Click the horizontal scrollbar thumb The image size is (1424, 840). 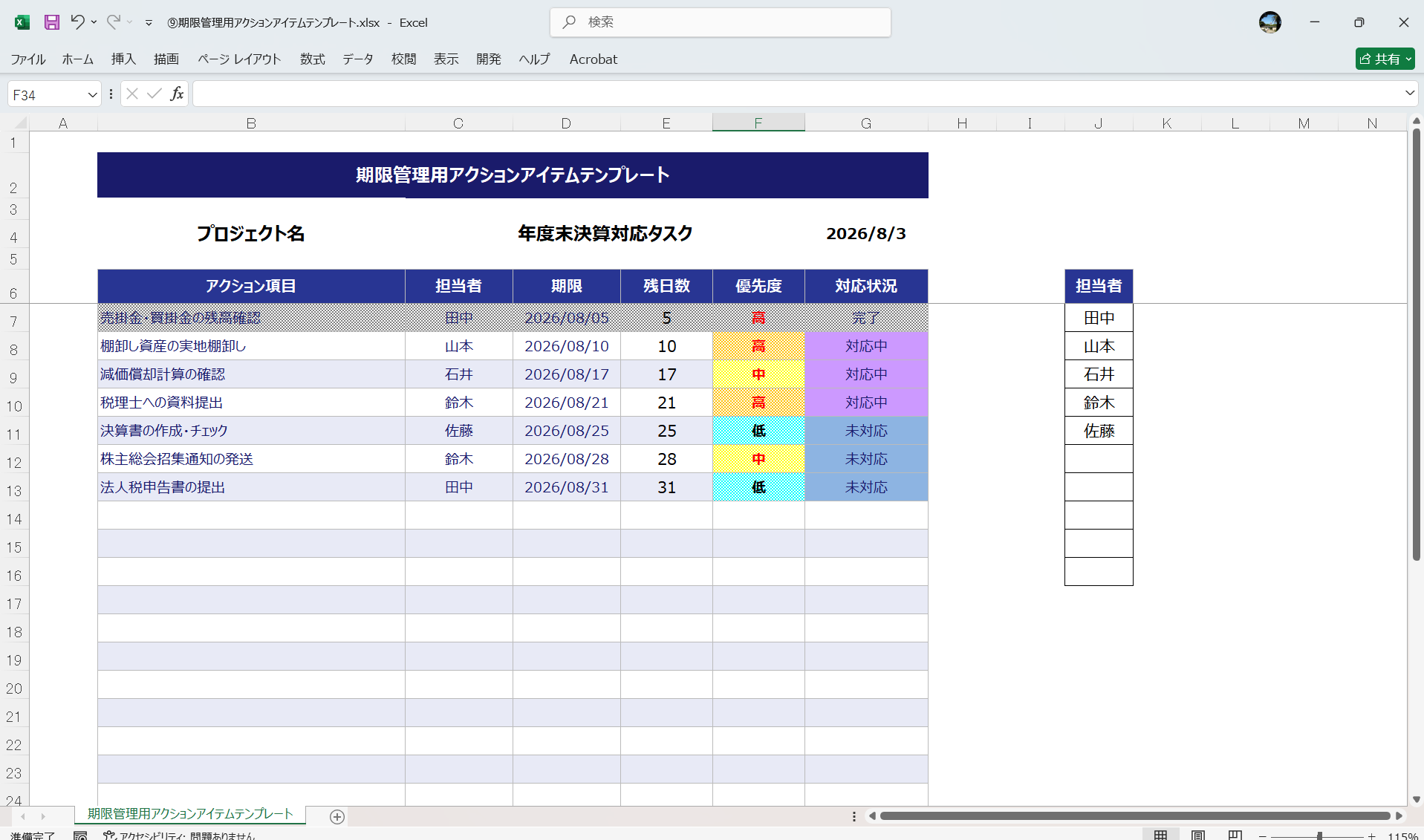click(1134, 815)
